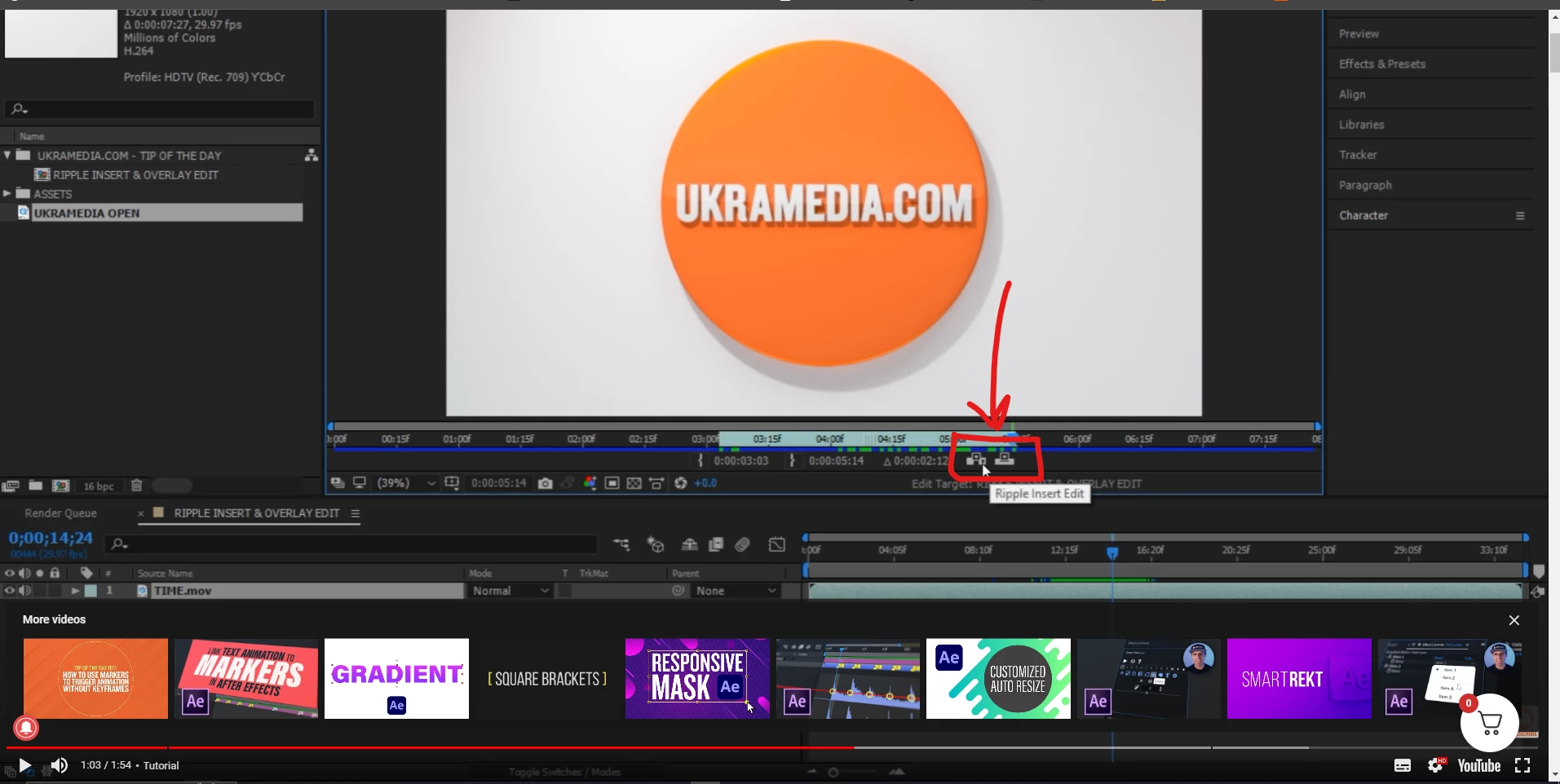Hide shy layers icon in timeline

coord(689,544)
